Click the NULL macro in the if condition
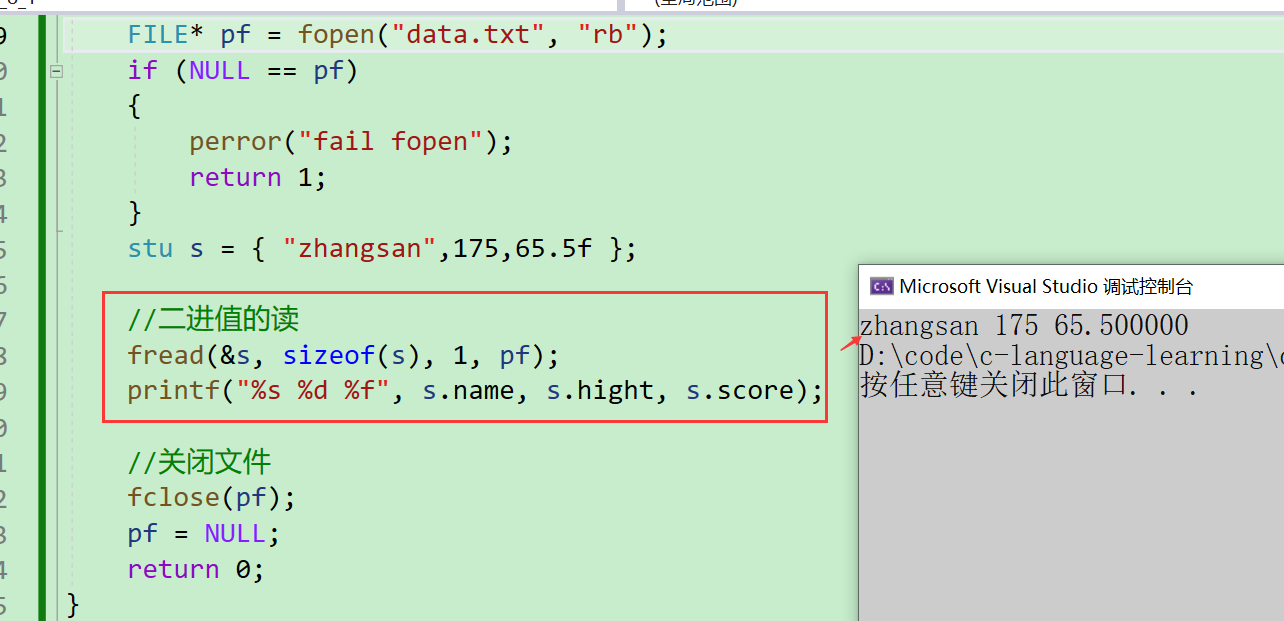1284x621 pixels. coord(220,71)
